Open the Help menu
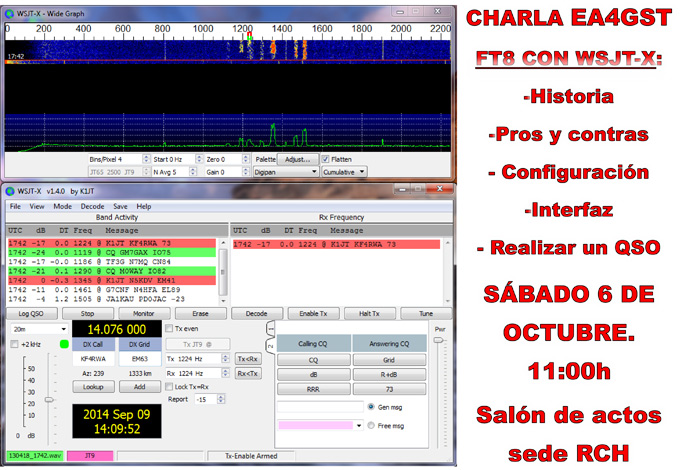680x470 pixels. tap(144, 206)
